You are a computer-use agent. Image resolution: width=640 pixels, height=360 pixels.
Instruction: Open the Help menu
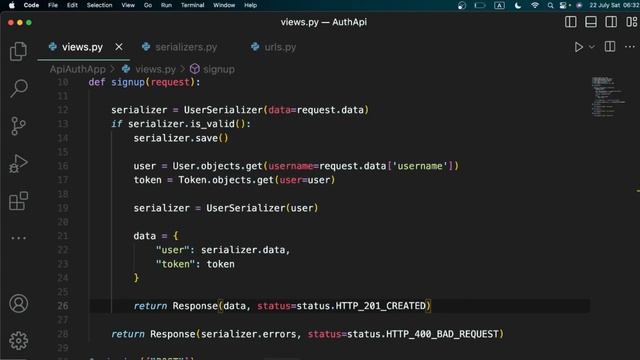[x=250, y=5]
